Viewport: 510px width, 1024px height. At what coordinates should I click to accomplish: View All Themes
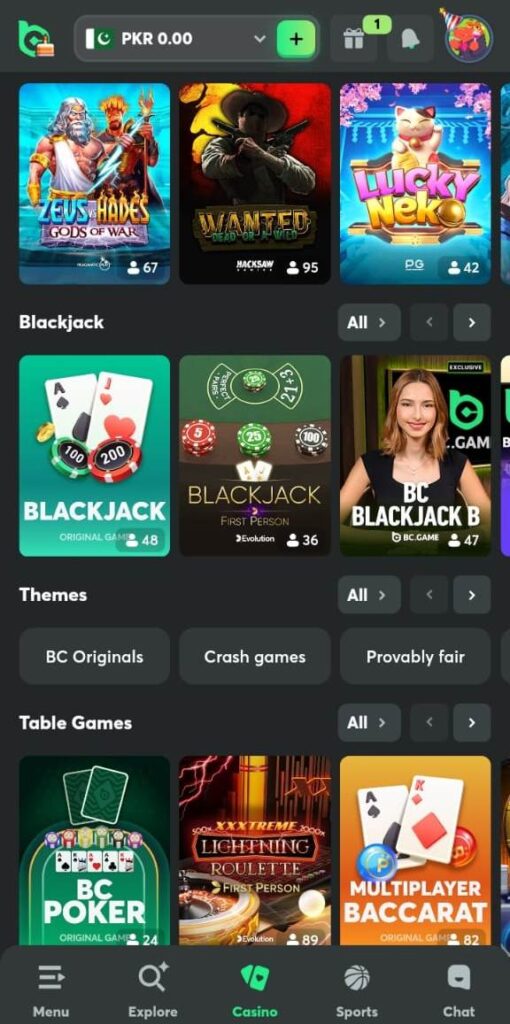tap(369, 594)
